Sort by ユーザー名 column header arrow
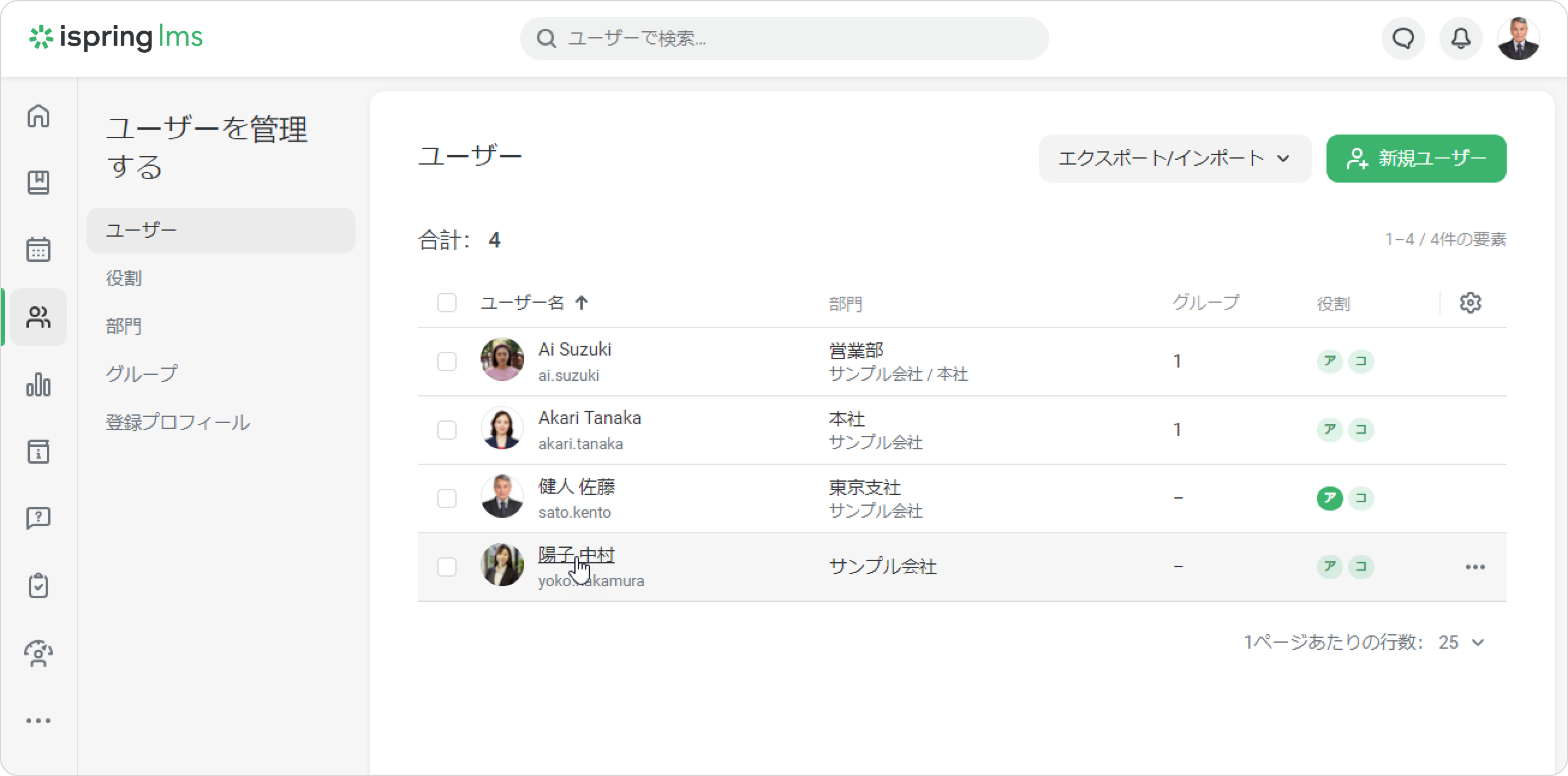 [x=582, y=303]
